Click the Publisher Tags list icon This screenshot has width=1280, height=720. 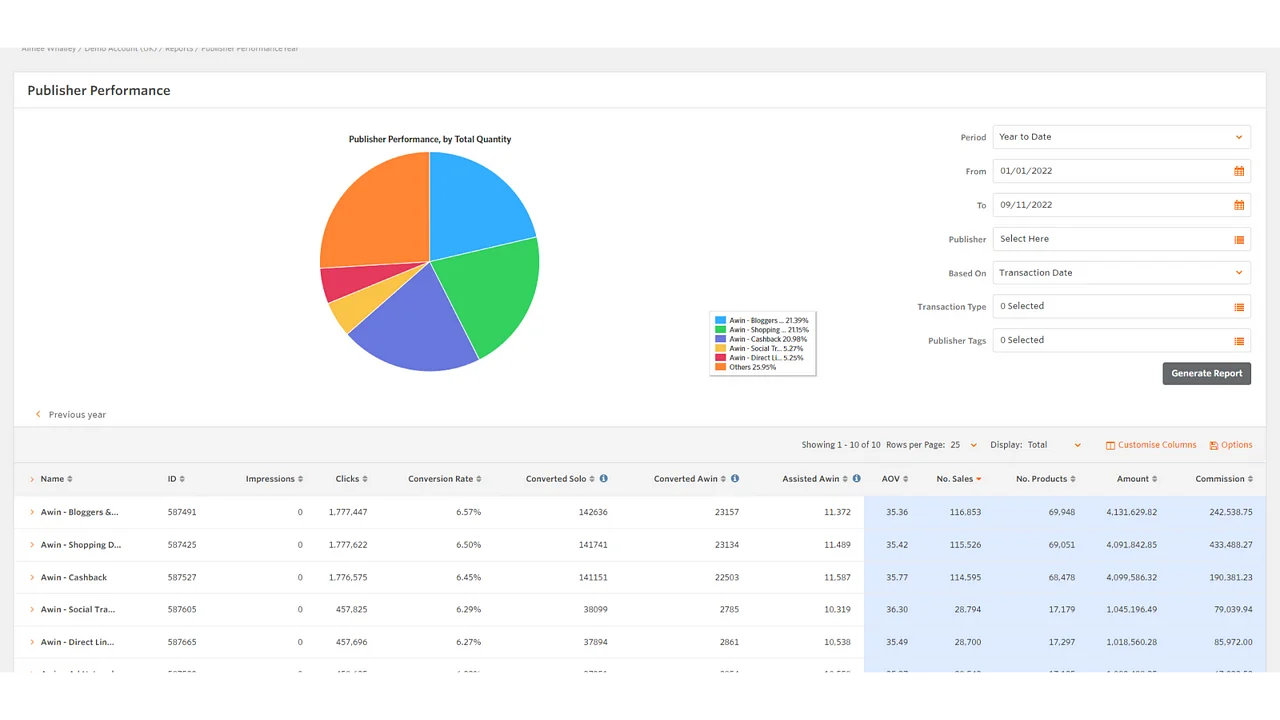point(1238,341)
